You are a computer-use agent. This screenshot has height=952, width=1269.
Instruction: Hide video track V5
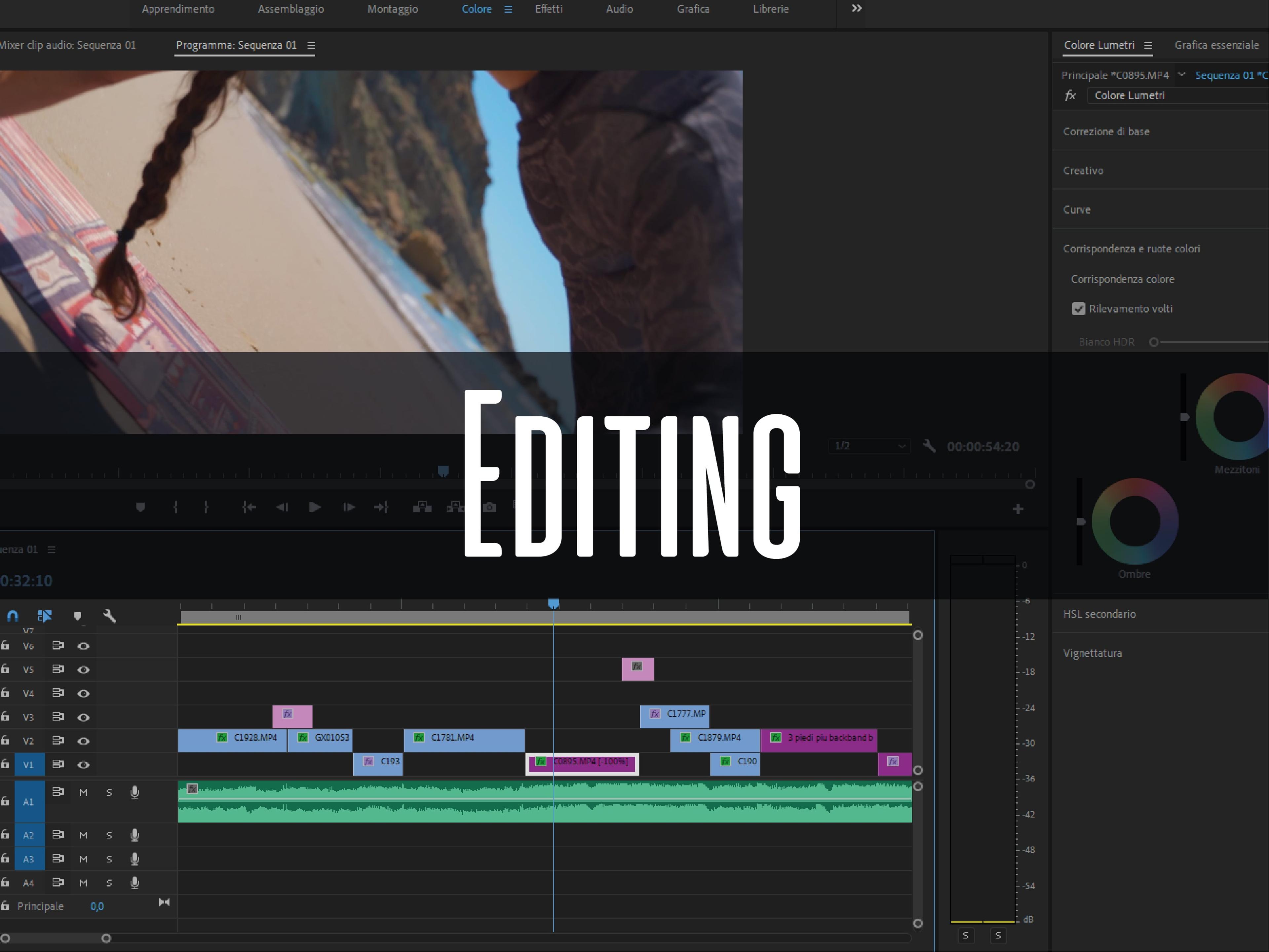coord(83,670)
